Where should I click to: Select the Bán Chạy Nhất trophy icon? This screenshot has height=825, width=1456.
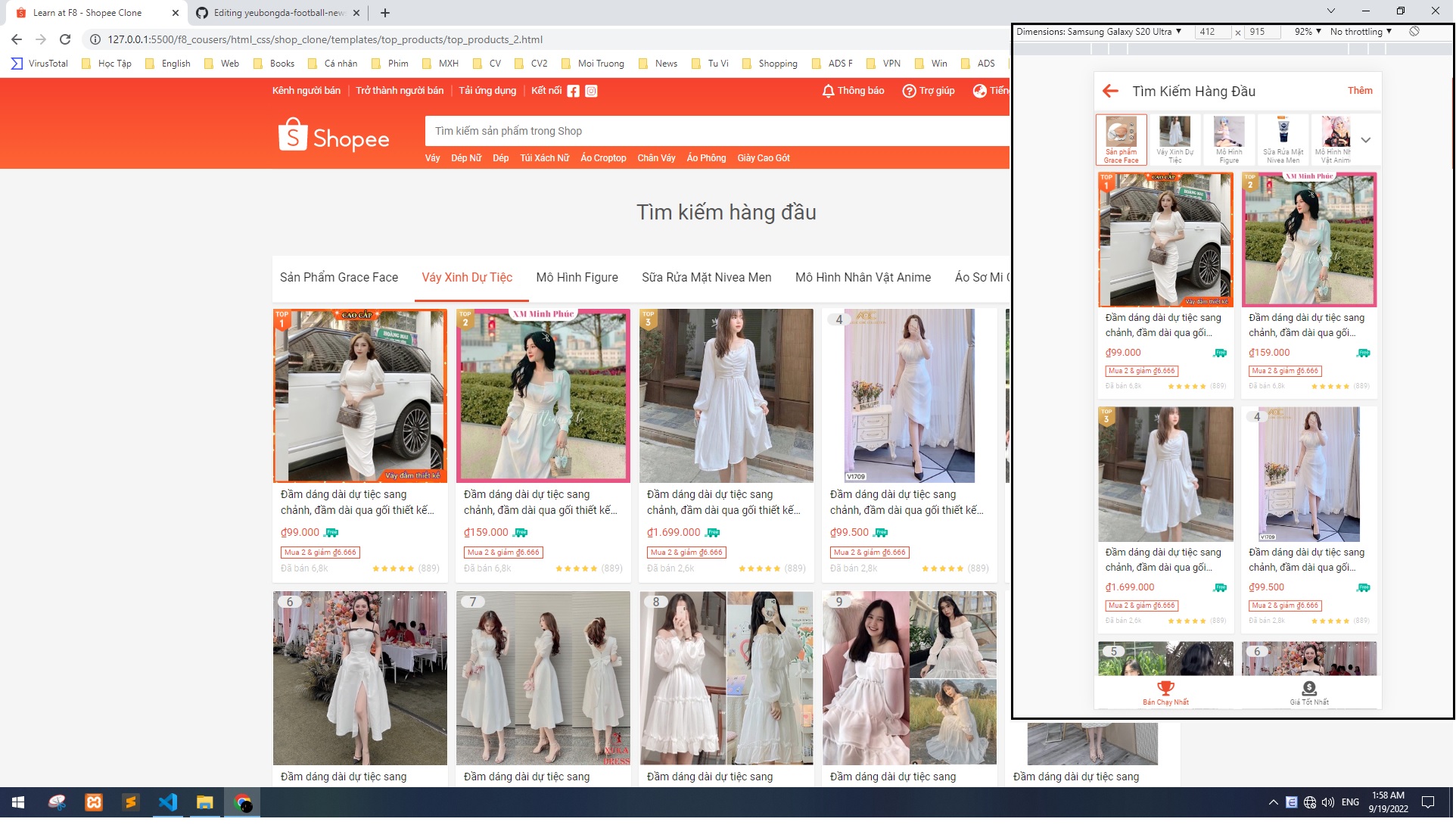(x=1165, y=688)
